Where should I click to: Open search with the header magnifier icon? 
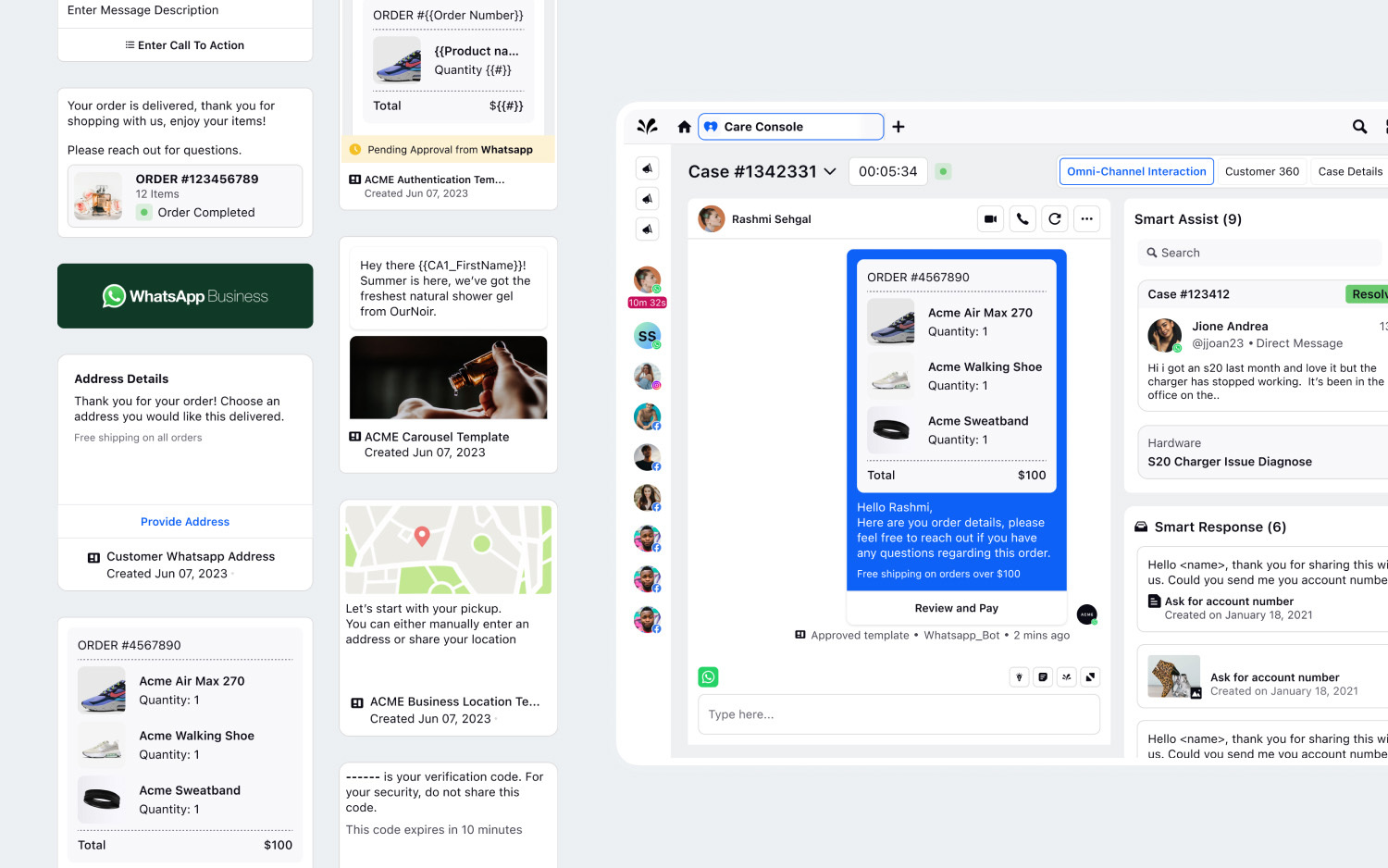pos(1359,127)
